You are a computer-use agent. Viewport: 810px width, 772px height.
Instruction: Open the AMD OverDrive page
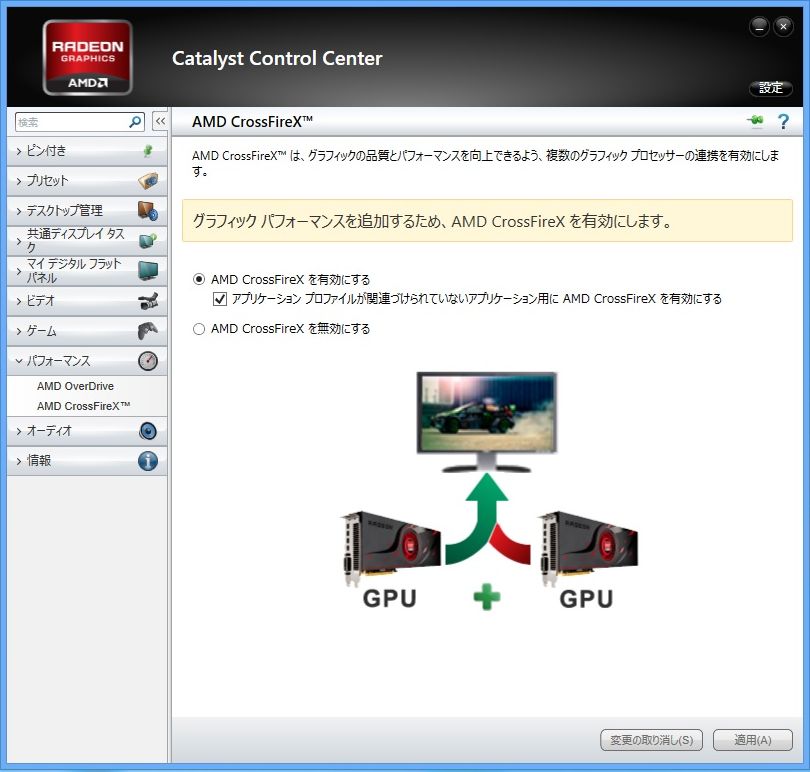click(75, 387)
